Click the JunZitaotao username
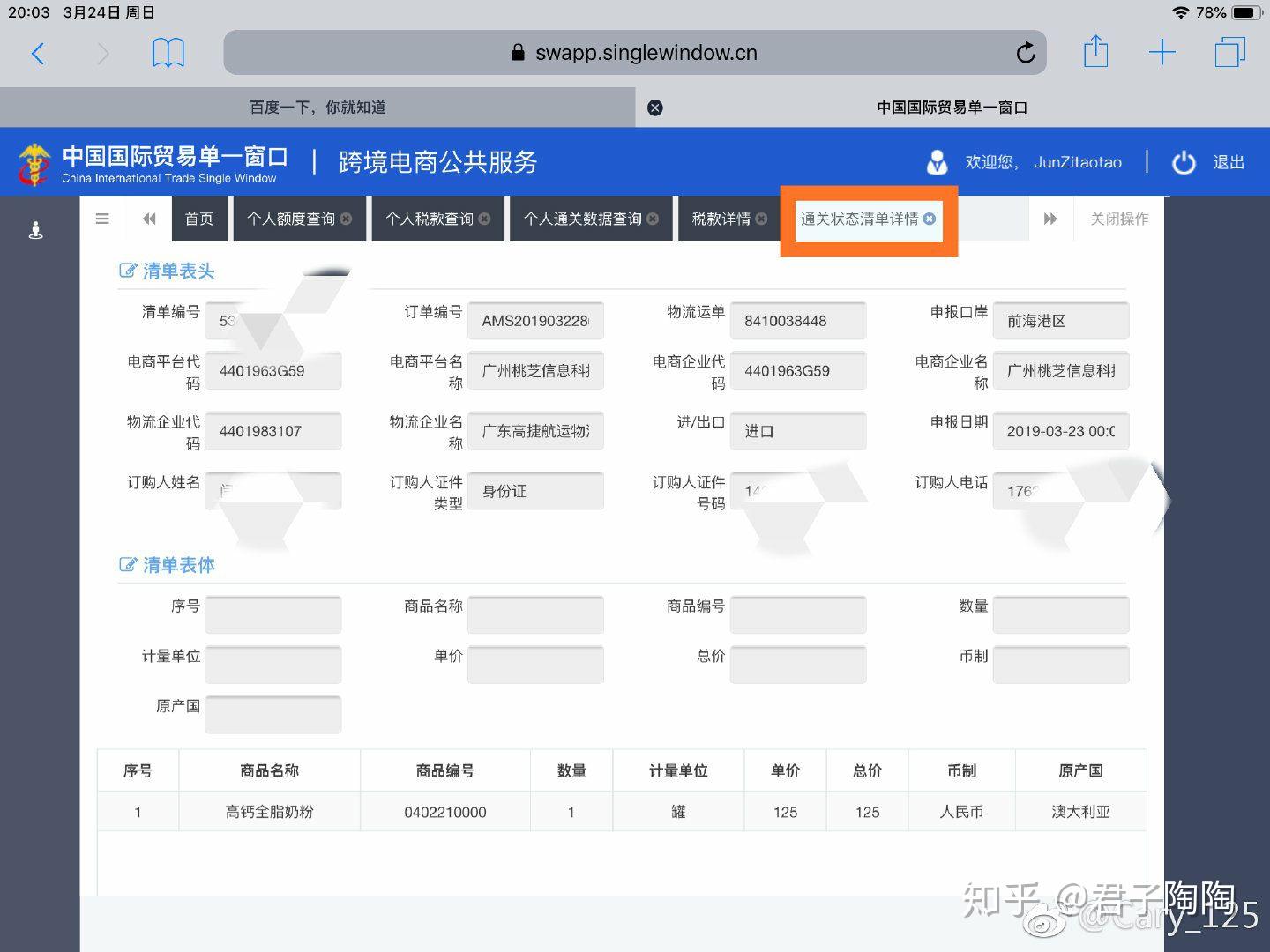The width and height of the screenshot is (1270, 952). click(x=1078, y=162)
